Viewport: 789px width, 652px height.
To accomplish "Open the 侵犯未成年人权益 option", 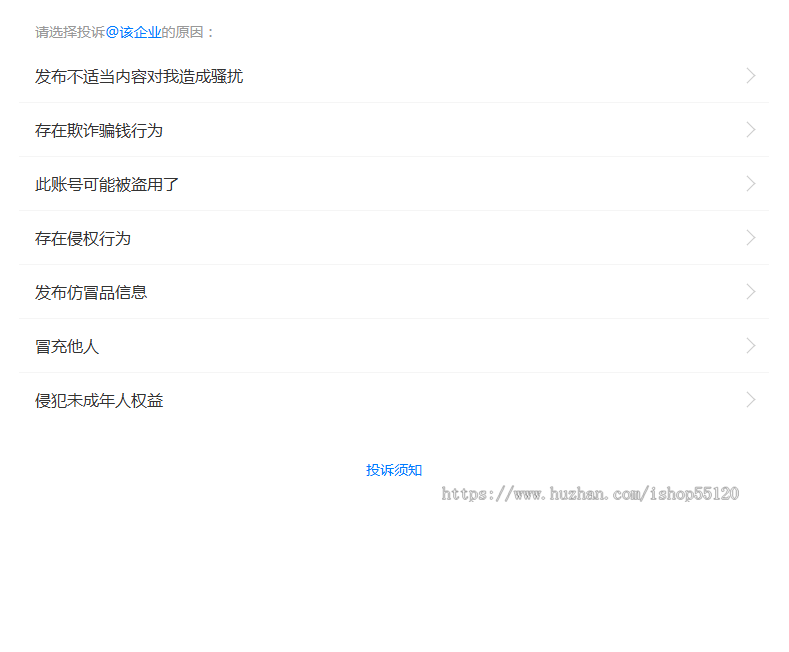I will pyautogui.click(x=393, y=400).
